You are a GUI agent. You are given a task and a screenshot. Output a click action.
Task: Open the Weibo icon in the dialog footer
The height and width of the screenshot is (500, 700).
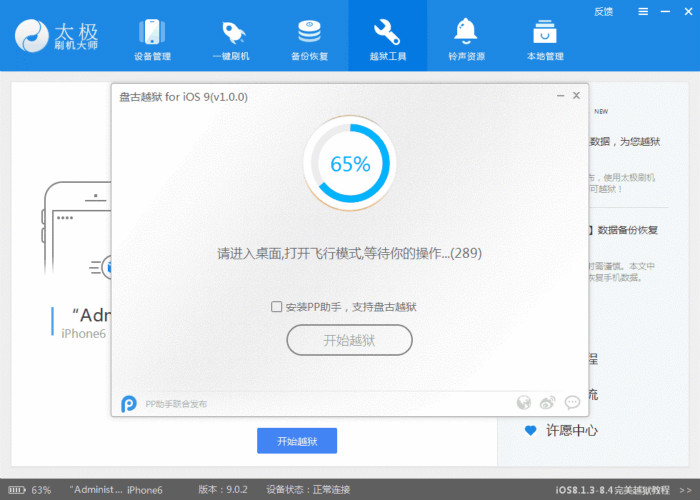pos(547,403)
